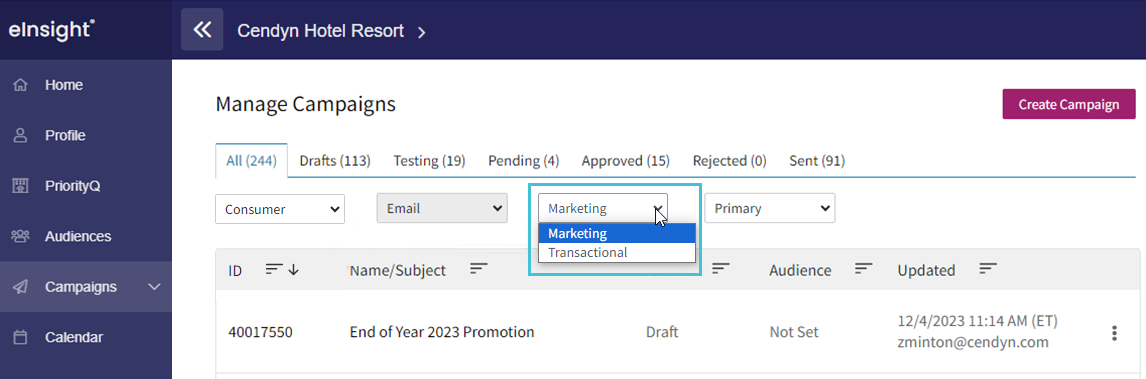Click the eInsight logo
Screen dimensions: 1146x379
[x=51, y=30]
